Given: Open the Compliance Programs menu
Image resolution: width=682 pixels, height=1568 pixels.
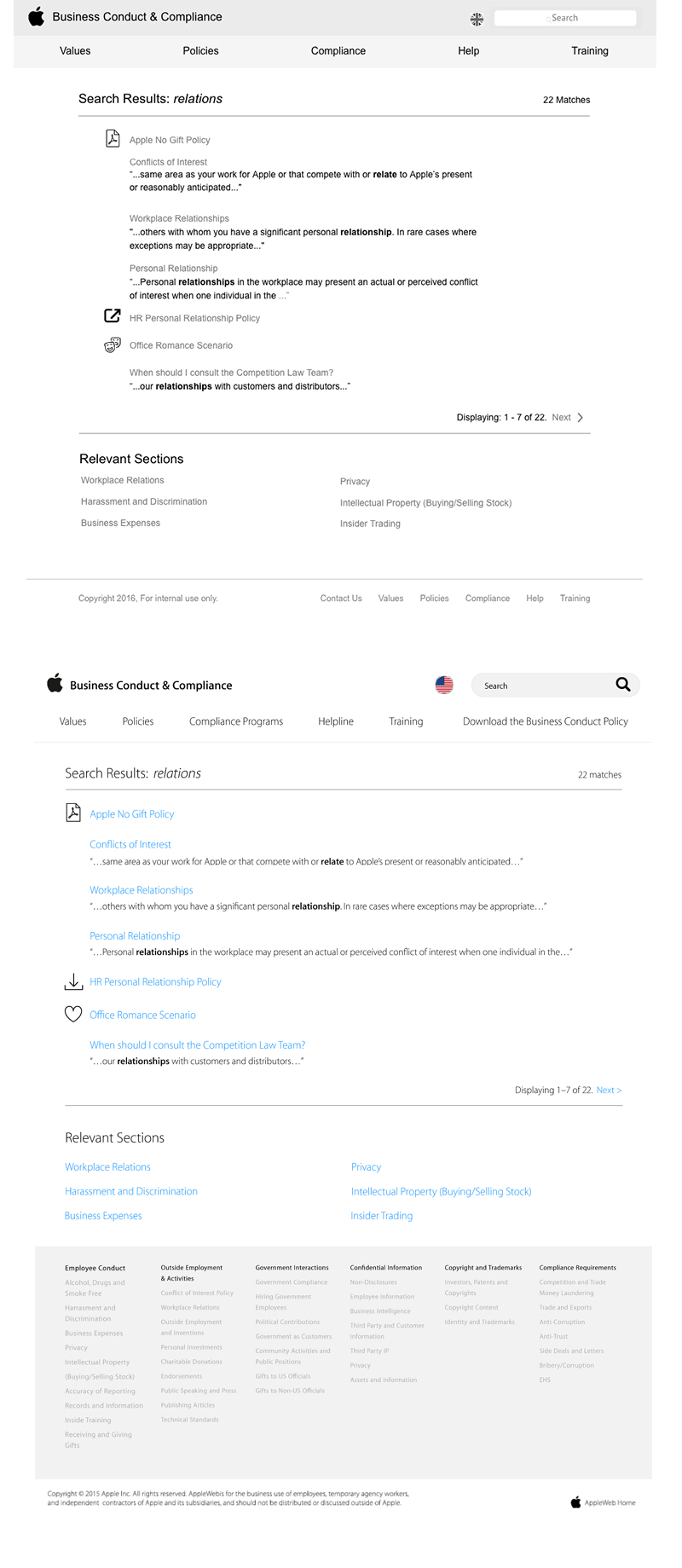Looking at the screenshot, I should [236, 721].
